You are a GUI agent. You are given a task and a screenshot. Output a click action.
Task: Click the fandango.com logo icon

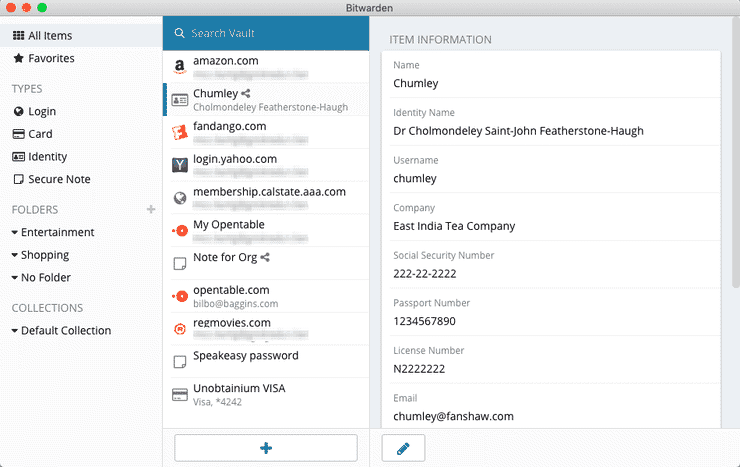pos(179,133)
